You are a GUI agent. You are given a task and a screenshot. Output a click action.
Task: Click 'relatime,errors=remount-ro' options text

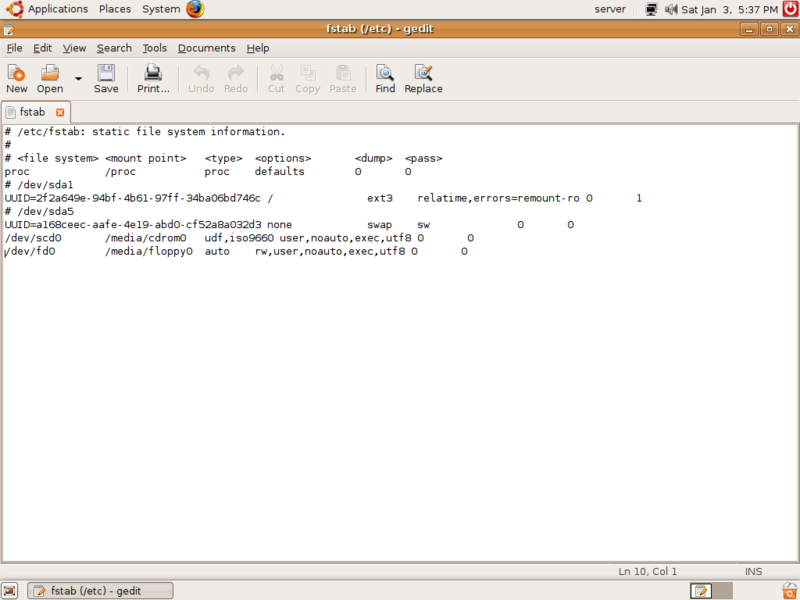coord(498,198)
